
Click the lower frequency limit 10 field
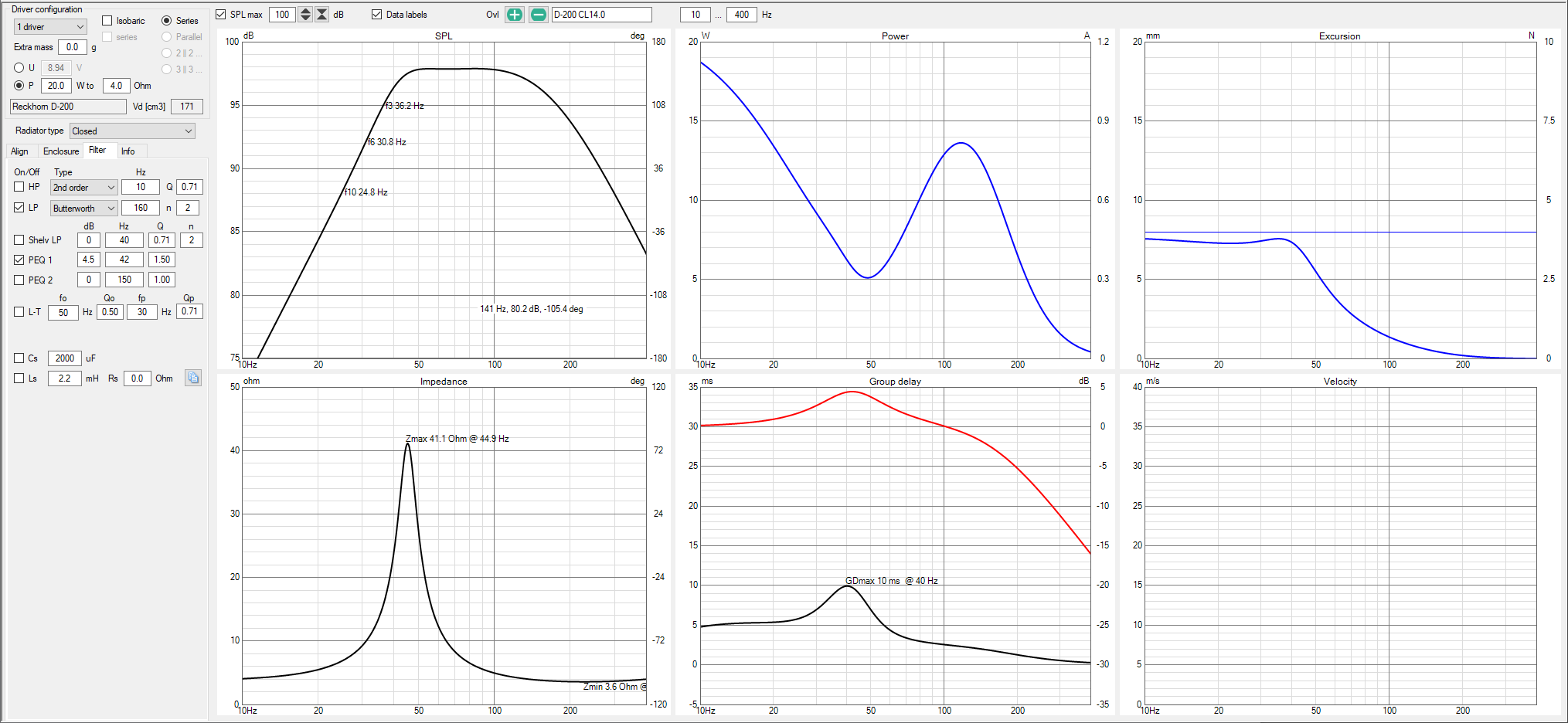(696, 15)
